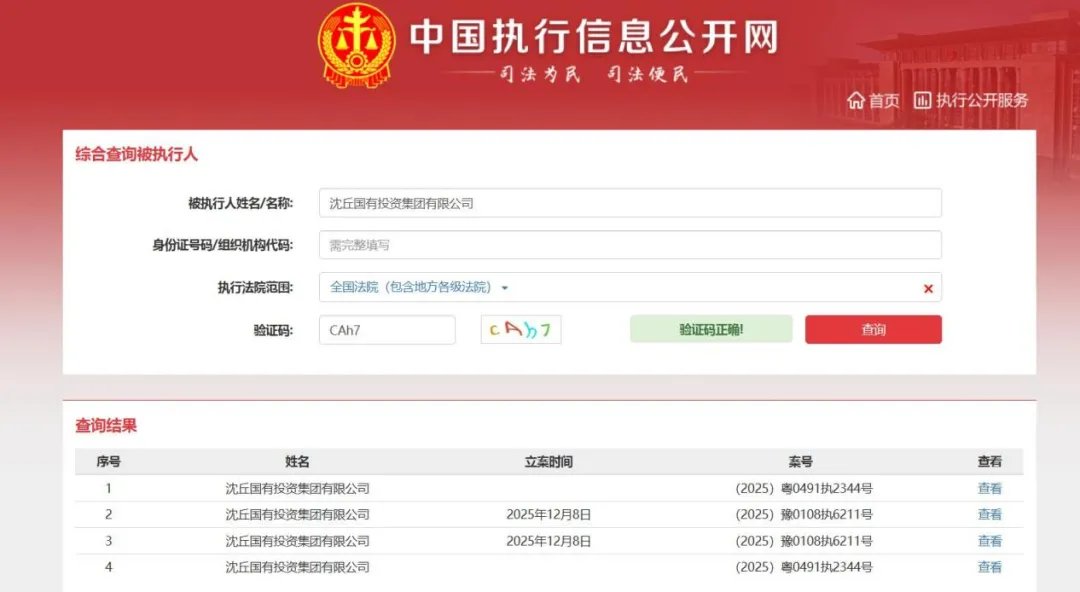
Task: Click 查看 link for row 2
Action: point(990,515)
